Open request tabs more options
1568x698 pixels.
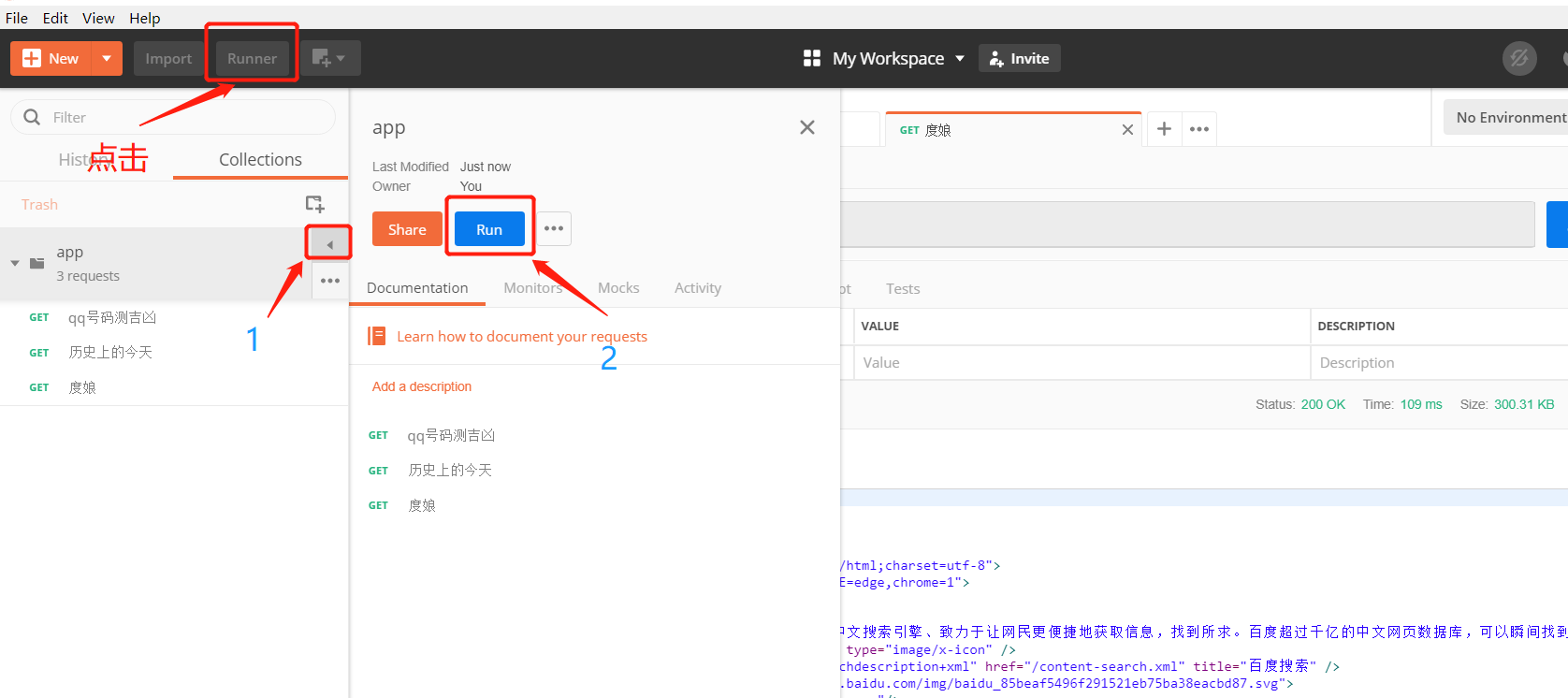(x=1199, y=129)
